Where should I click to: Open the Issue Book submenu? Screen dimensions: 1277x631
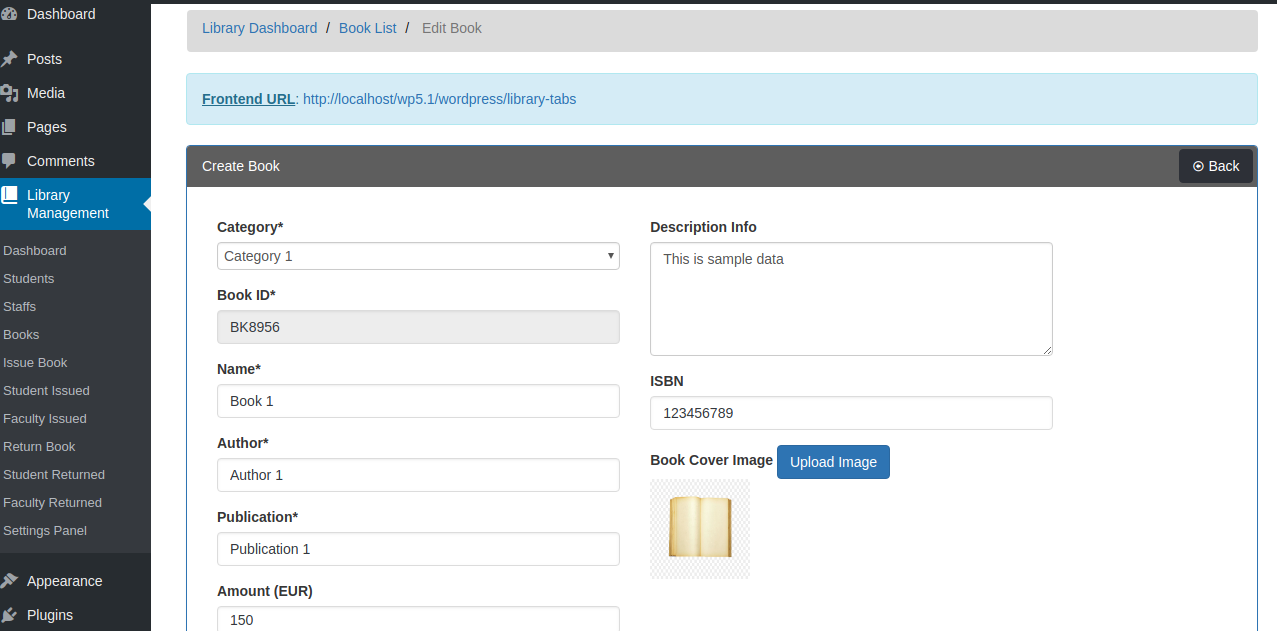coord(35,363)
